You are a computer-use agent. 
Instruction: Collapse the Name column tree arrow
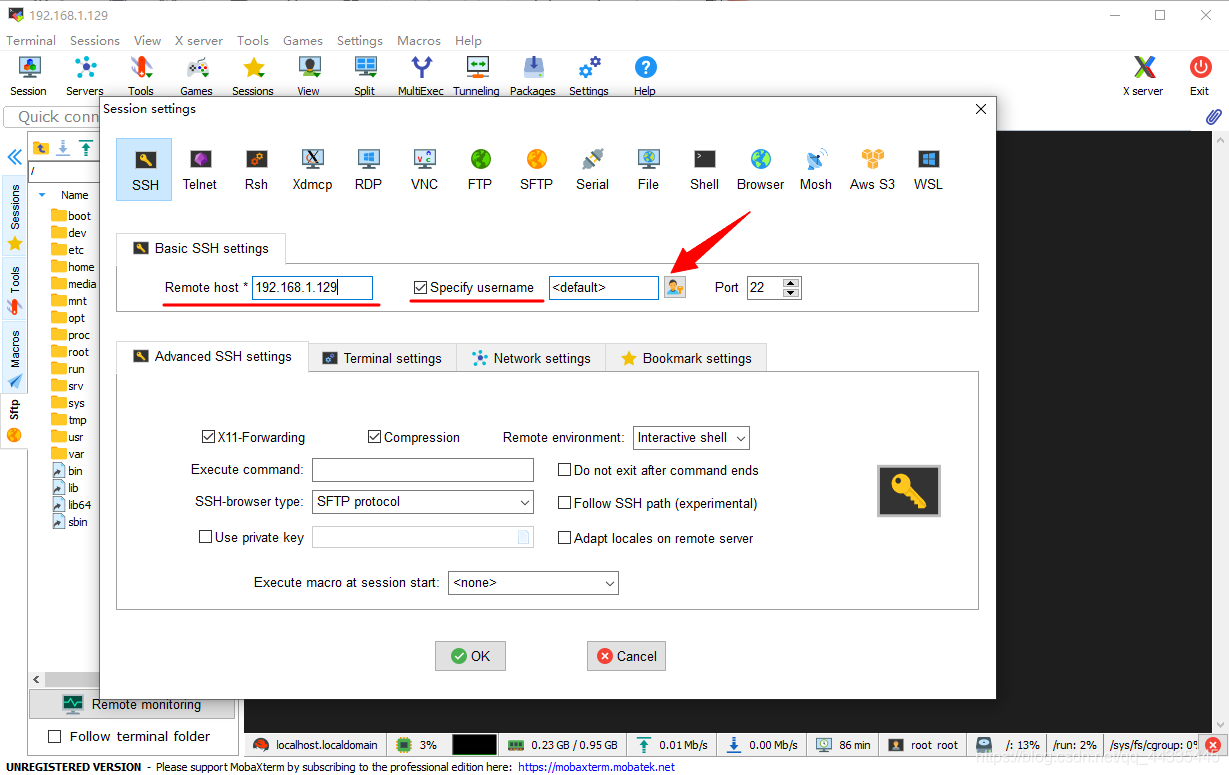click(42, 195)
